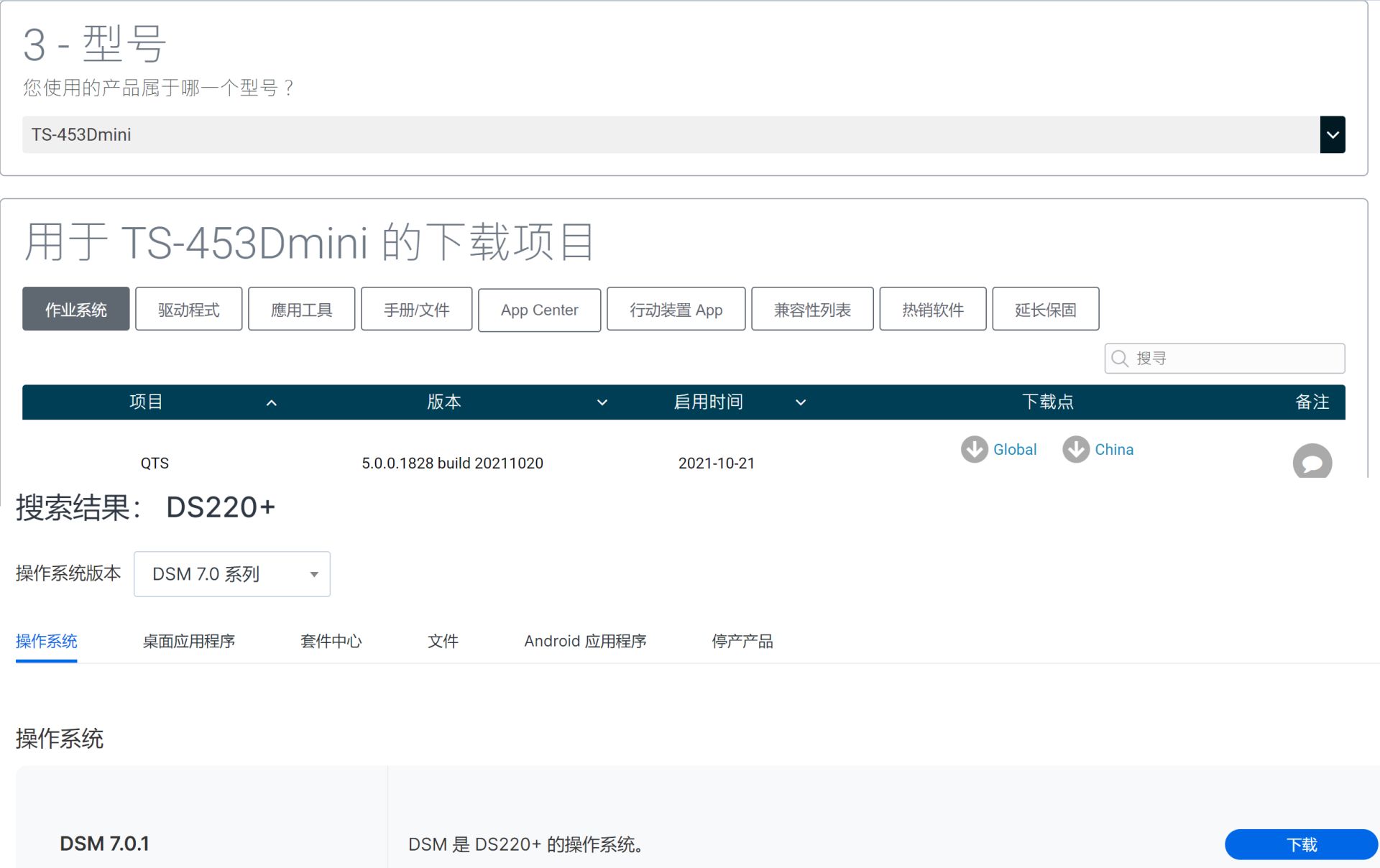
Task: Click the 用于 TS-453Dmini 的下载项目 heading
Action: tap(310, 242)
